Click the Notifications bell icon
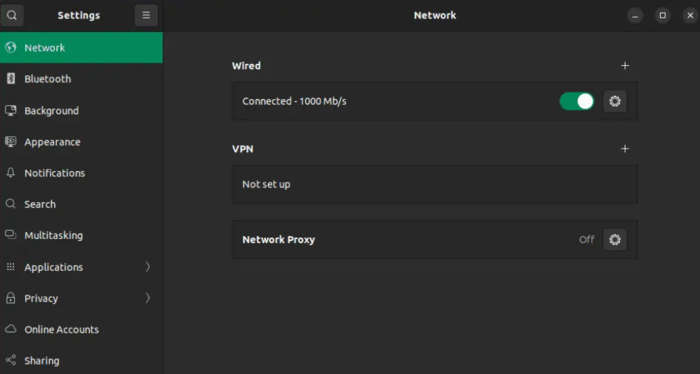The width and height of the screenshot is (700, 374). coord(11,173)
